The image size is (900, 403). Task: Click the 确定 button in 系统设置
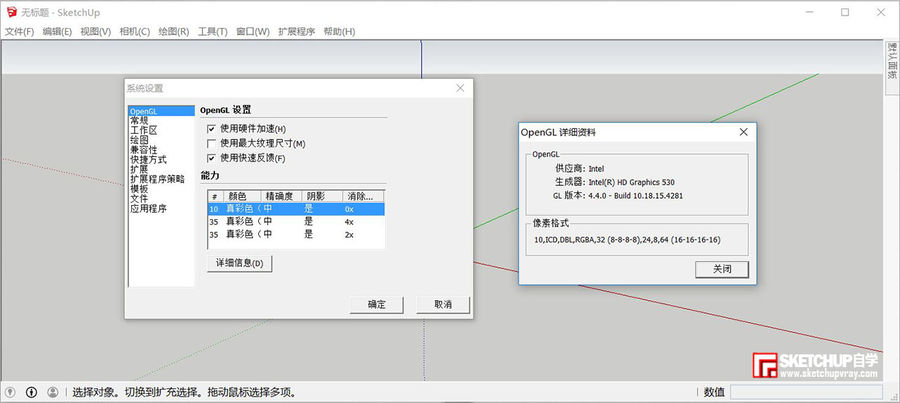tap(377, 304)
